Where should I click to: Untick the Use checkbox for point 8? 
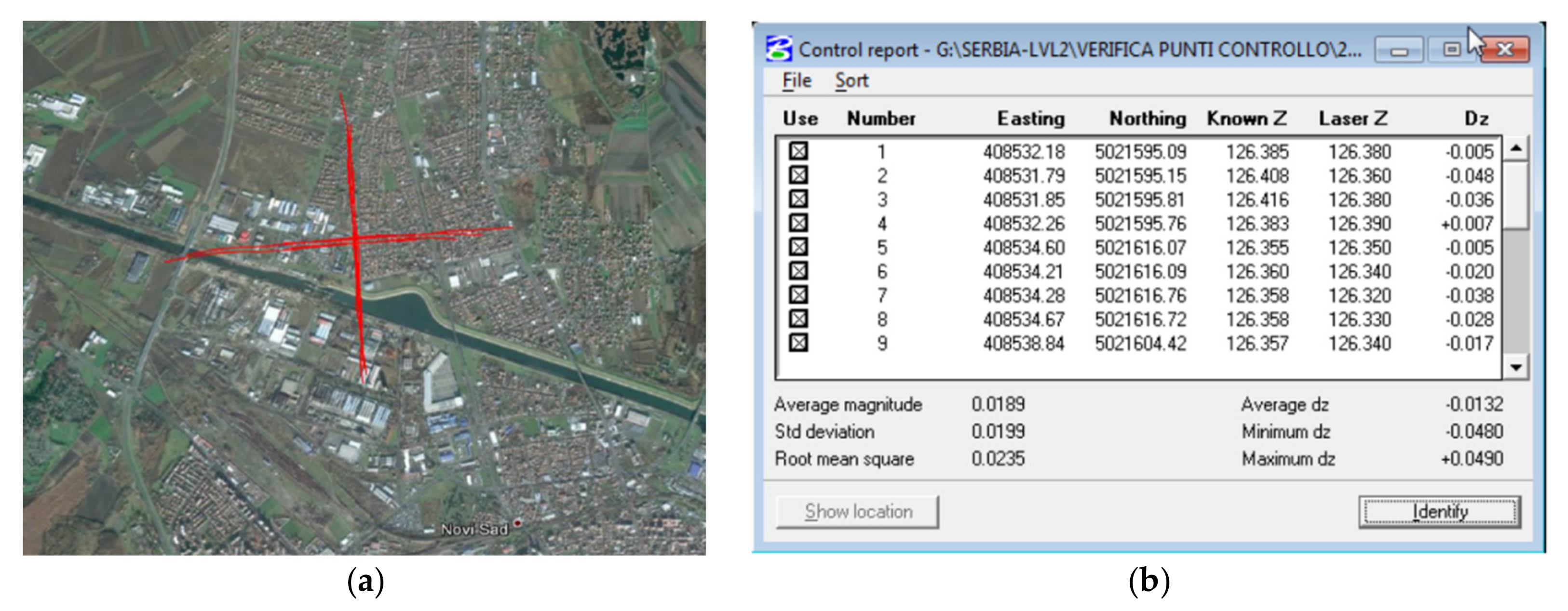tap(798, 319)
